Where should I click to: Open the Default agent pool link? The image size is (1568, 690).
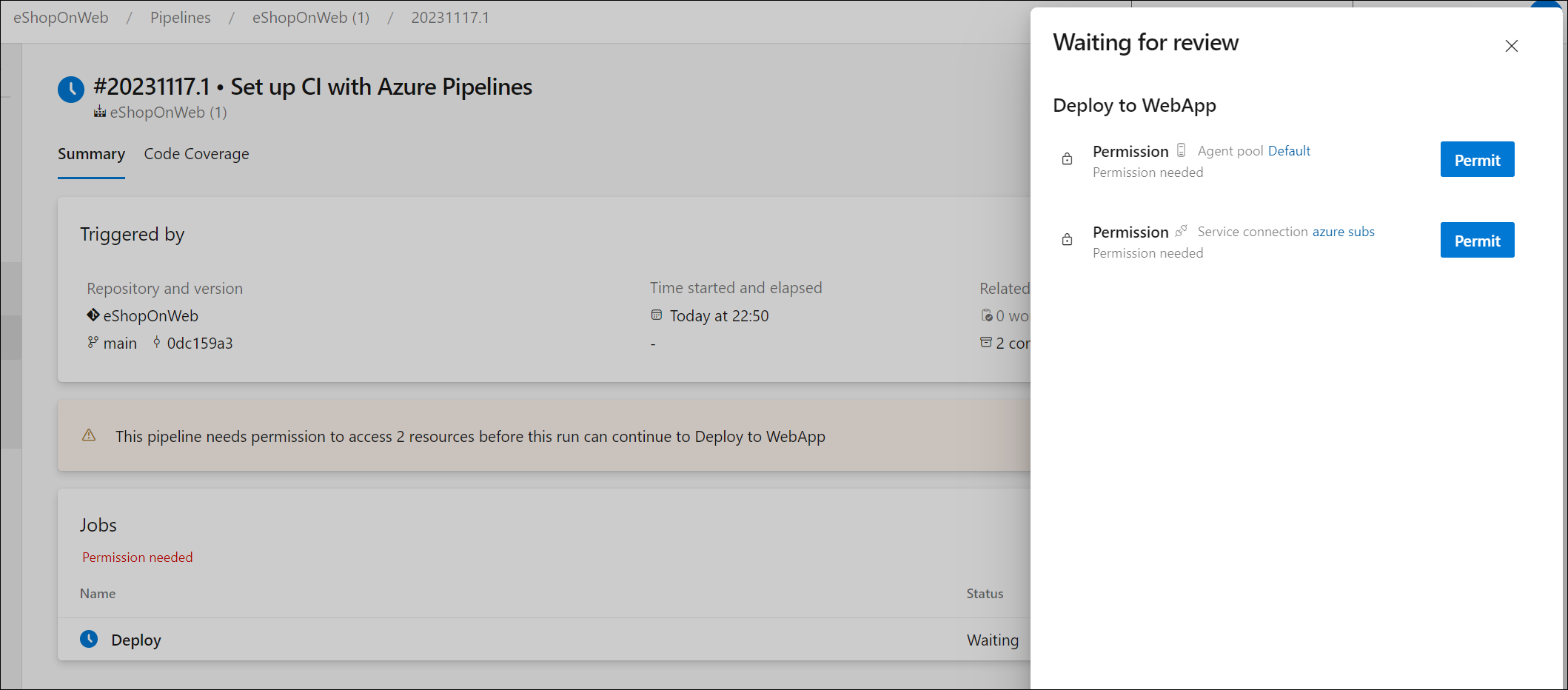click(x=1289, y=151)
